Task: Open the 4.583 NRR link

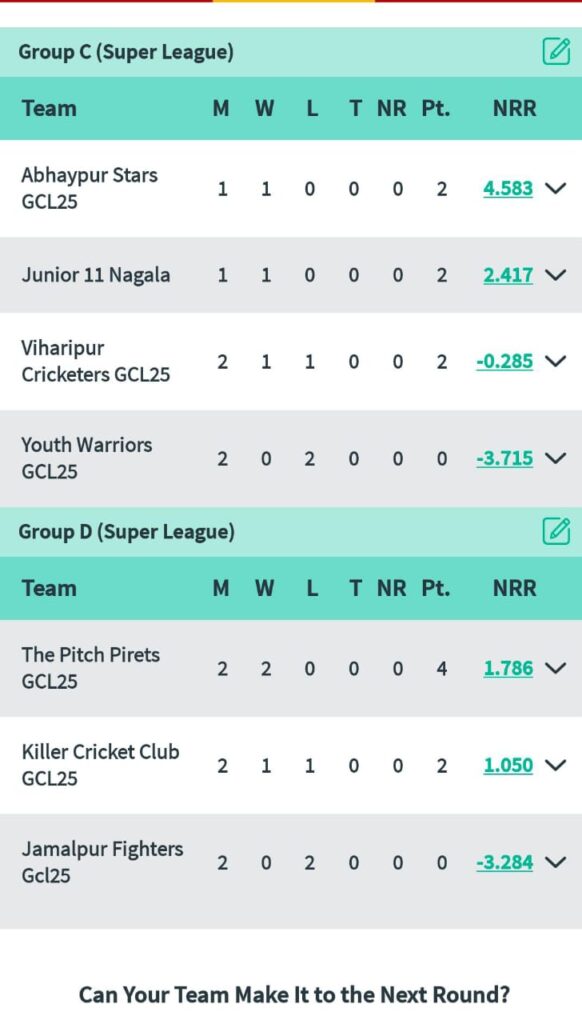Action: (x=508, y=189)
